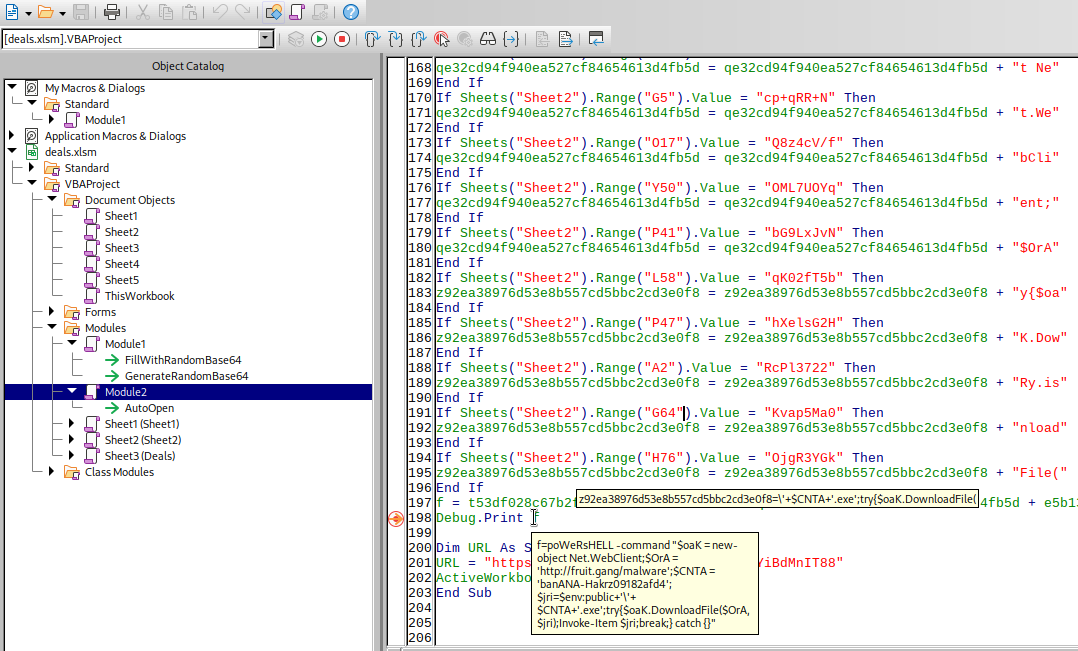Click the Undo arrow icon

pyautogui.click(x=220, y=12)
